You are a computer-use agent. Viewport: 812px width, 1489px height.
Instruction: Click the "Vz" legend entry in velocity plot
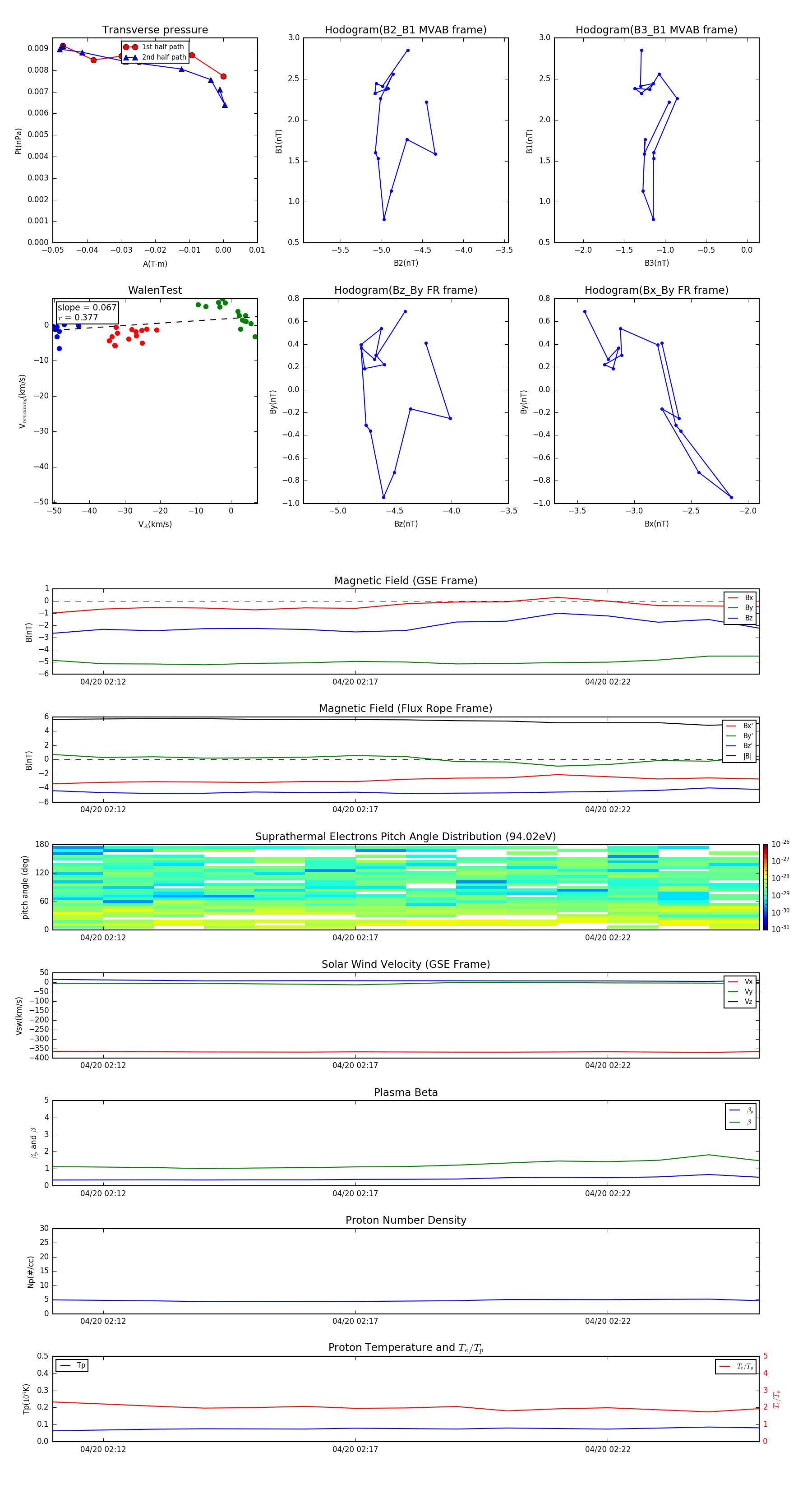point(740,1002)
